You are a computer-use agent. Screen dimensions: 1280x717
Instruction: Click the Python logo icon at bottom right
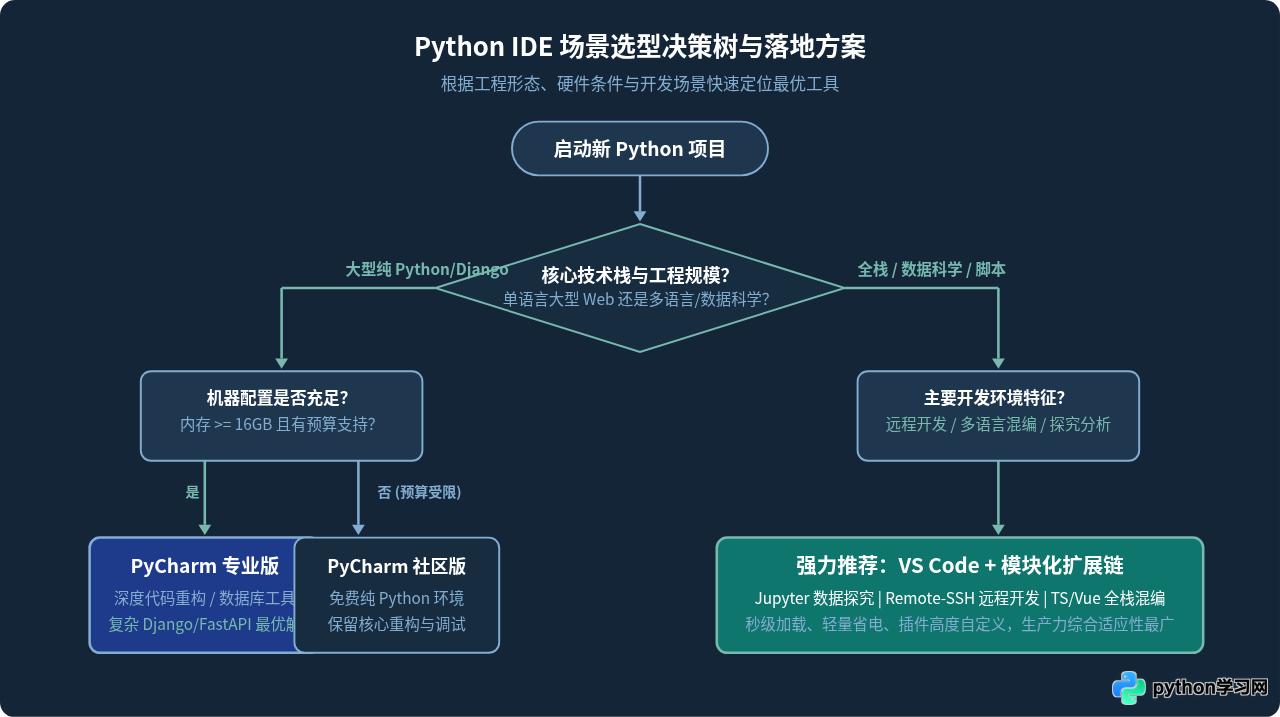pos(1129,688)
